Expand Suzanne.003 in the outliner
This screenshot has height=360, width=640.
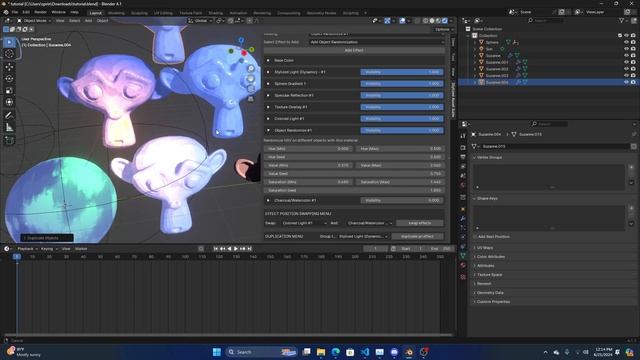pyautogui.click(x=475, y=76)
